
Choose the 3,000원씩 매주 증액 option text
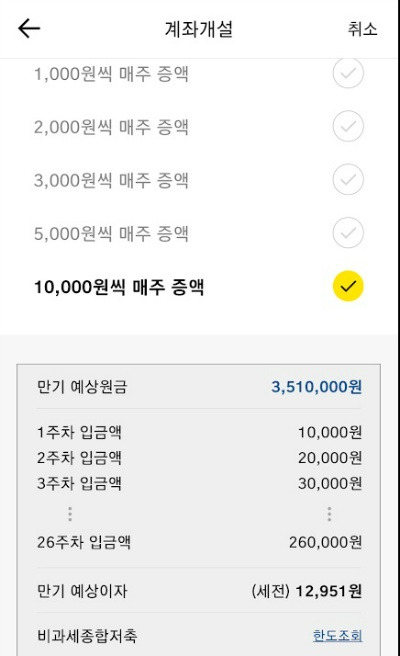[x=111, y=180]
